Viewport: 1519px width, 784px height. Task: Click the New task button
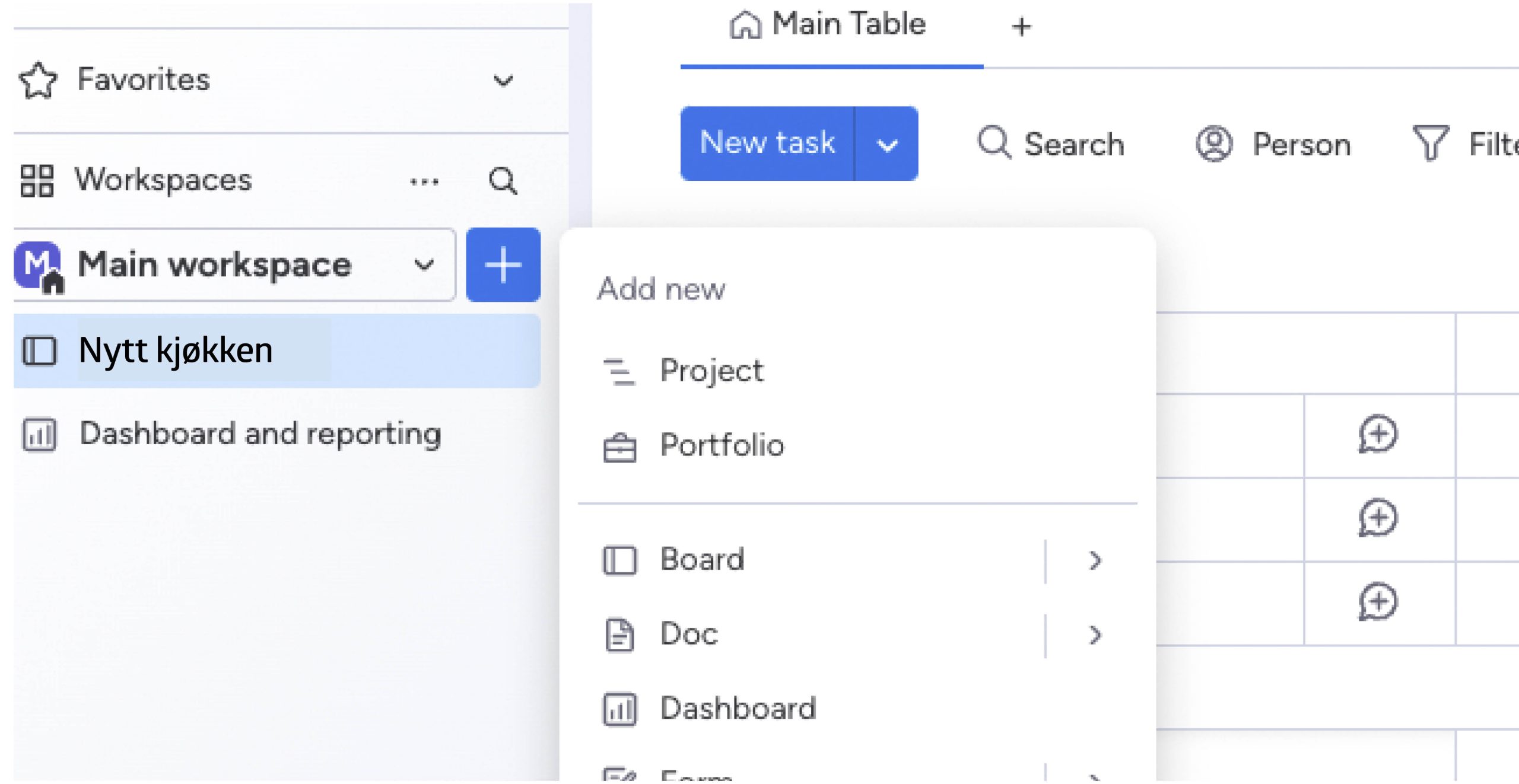pos(767,144)
